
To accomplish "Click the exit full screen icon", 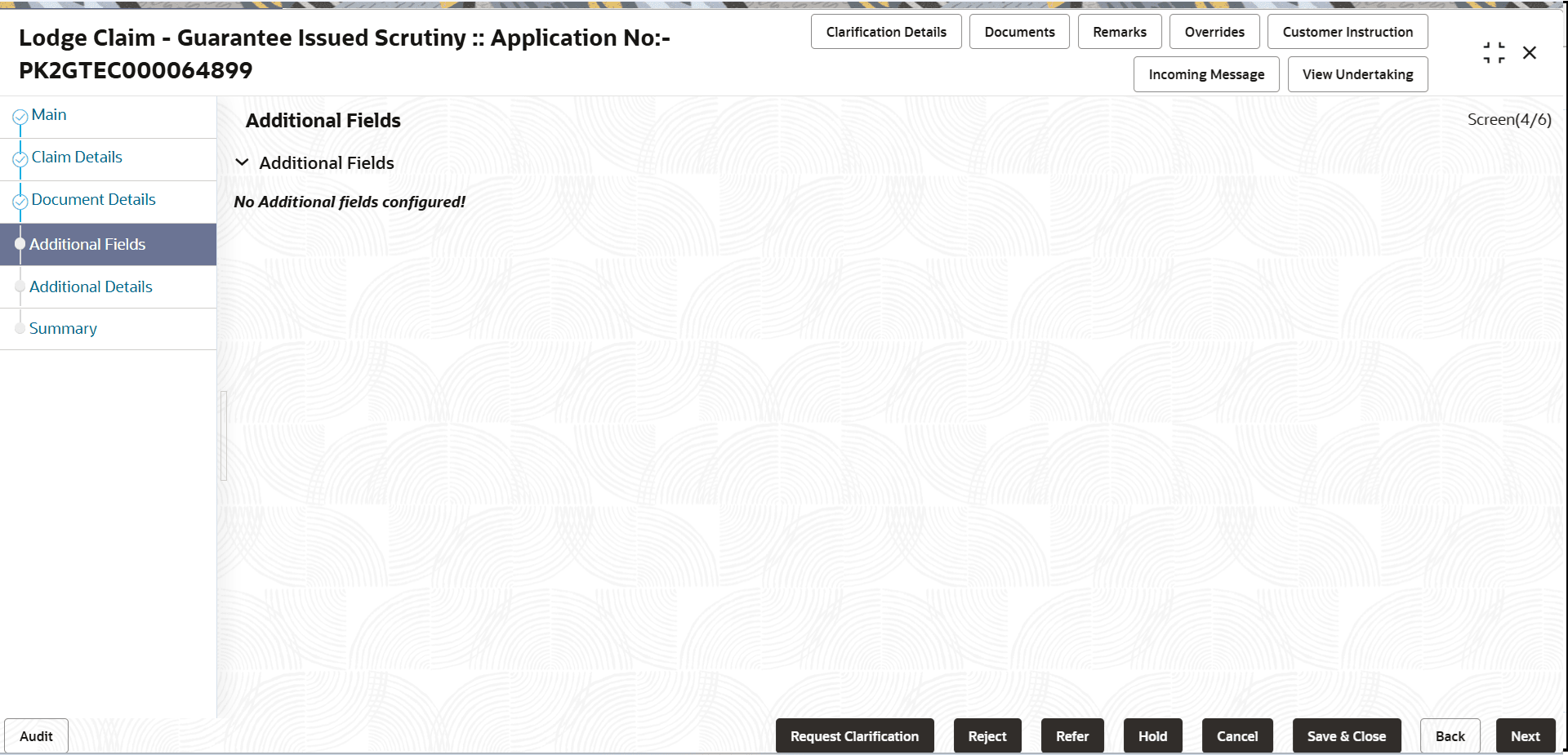I will click(x=1494, y=52).
